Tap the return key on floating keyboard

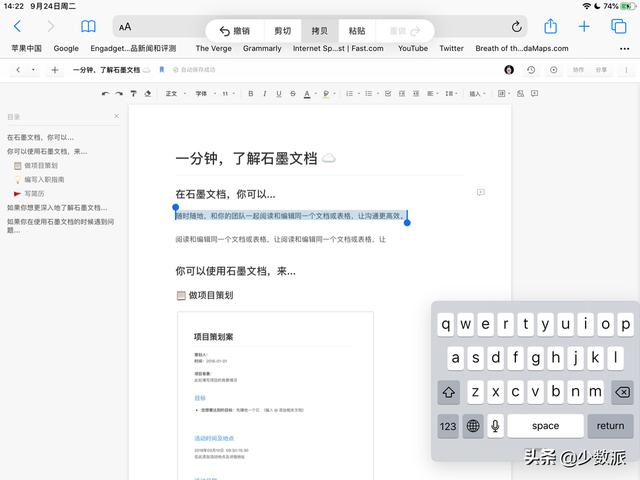(610, 426)
